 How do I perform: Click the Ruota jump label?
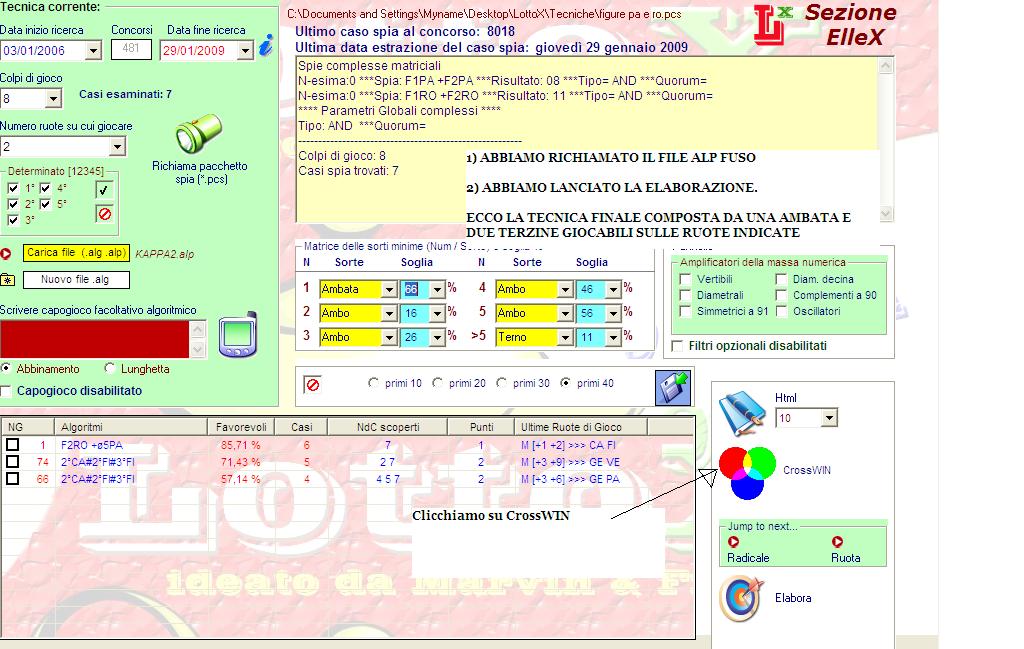tap(846, 558)
